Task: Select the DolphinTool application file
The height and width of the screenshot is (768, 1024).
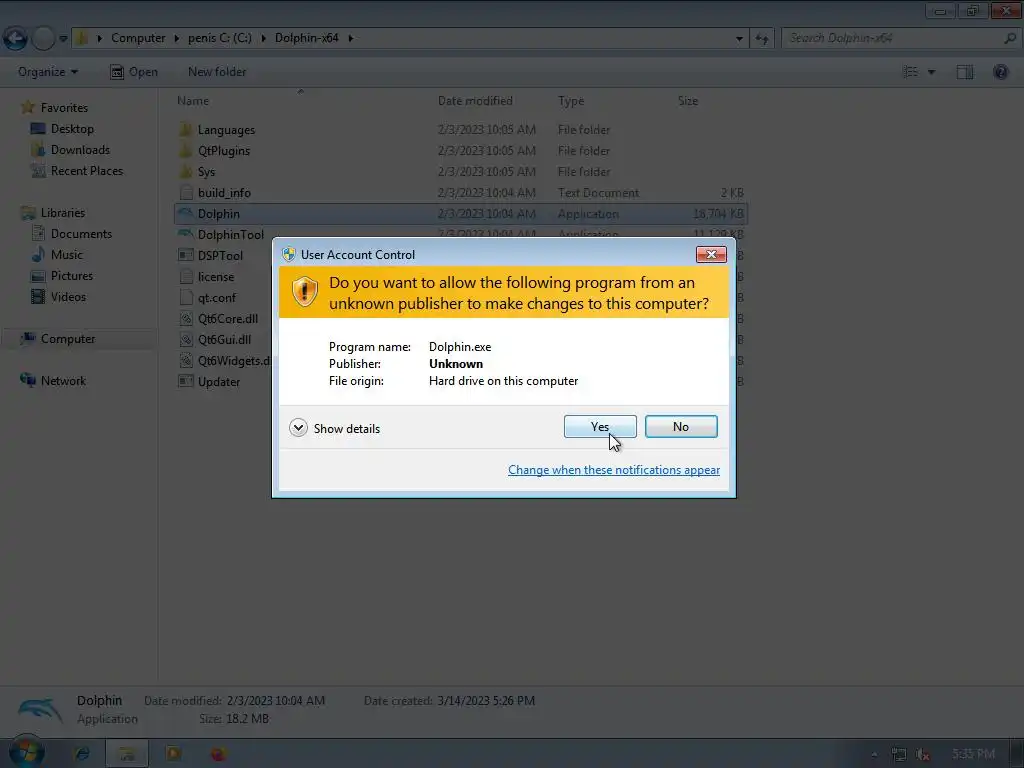Action: (x=222, y=234)
